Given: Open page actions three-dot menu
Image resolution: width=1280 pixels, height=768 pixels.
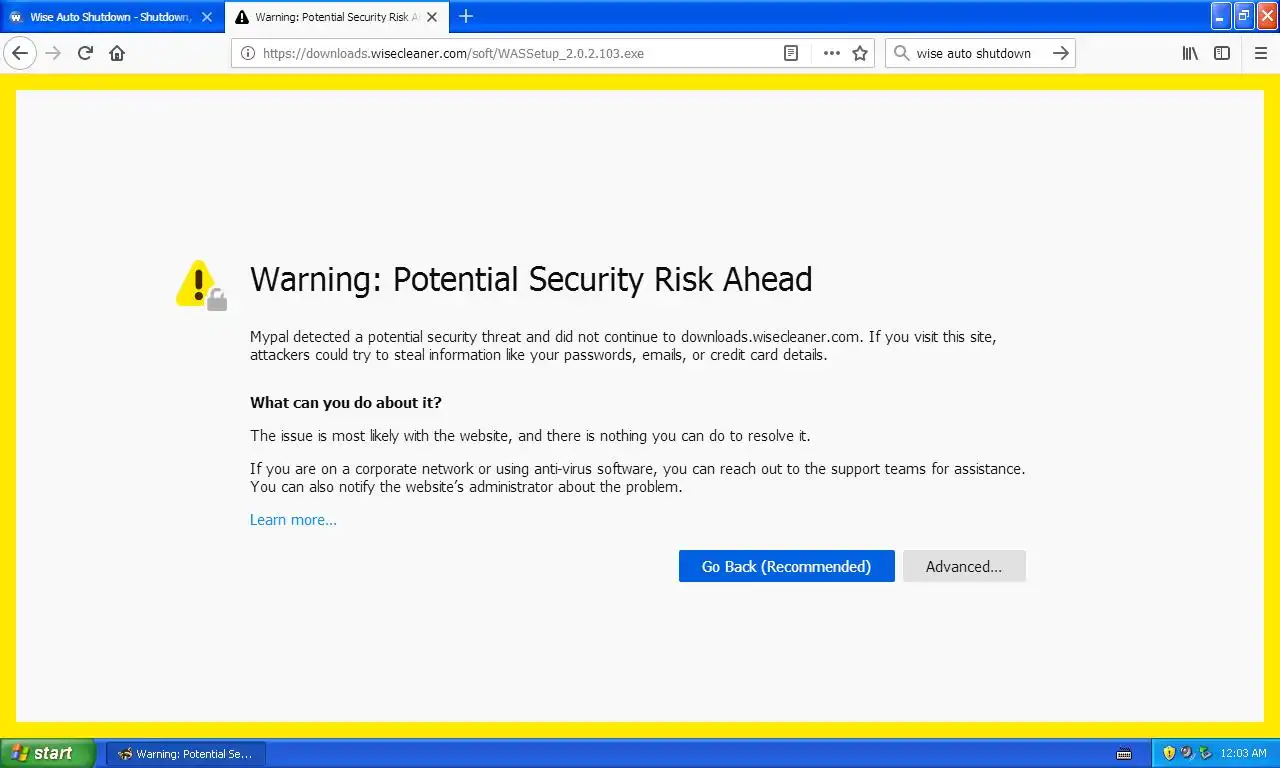Looking at the screenshot, I should click(831, 53).
